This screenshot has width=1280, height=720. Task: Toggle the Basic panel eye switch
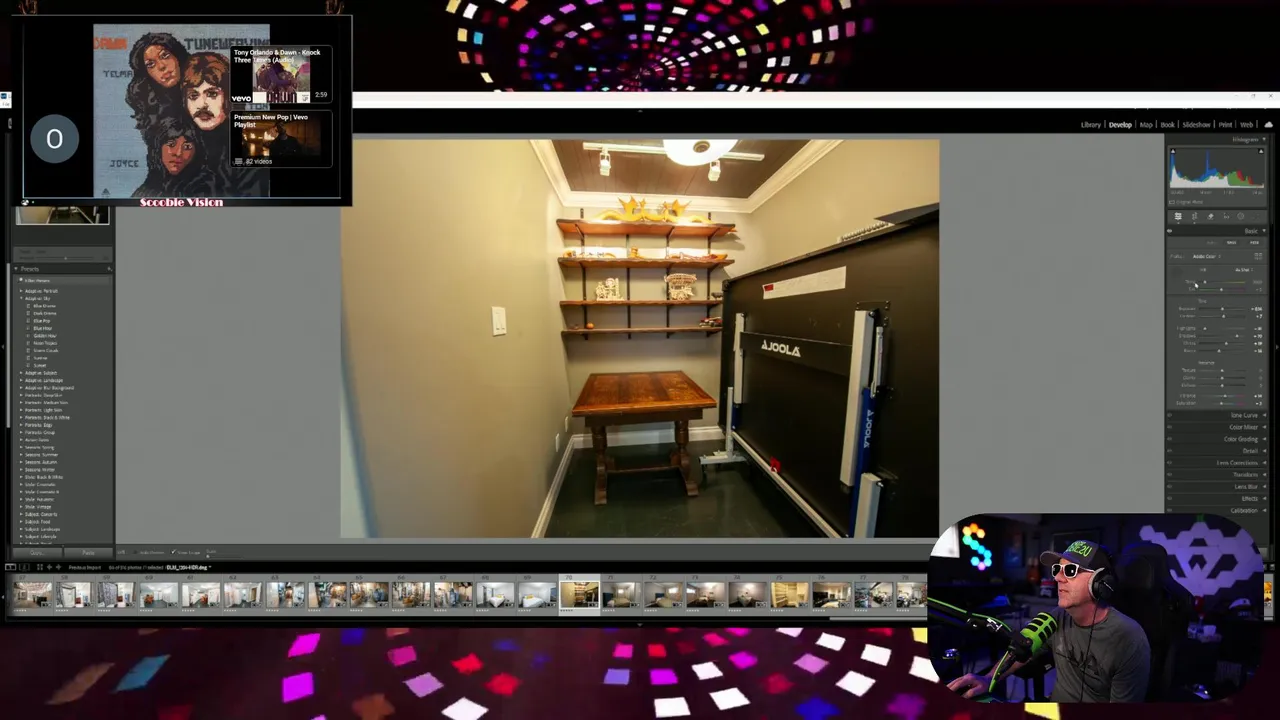click(1169, 231)
